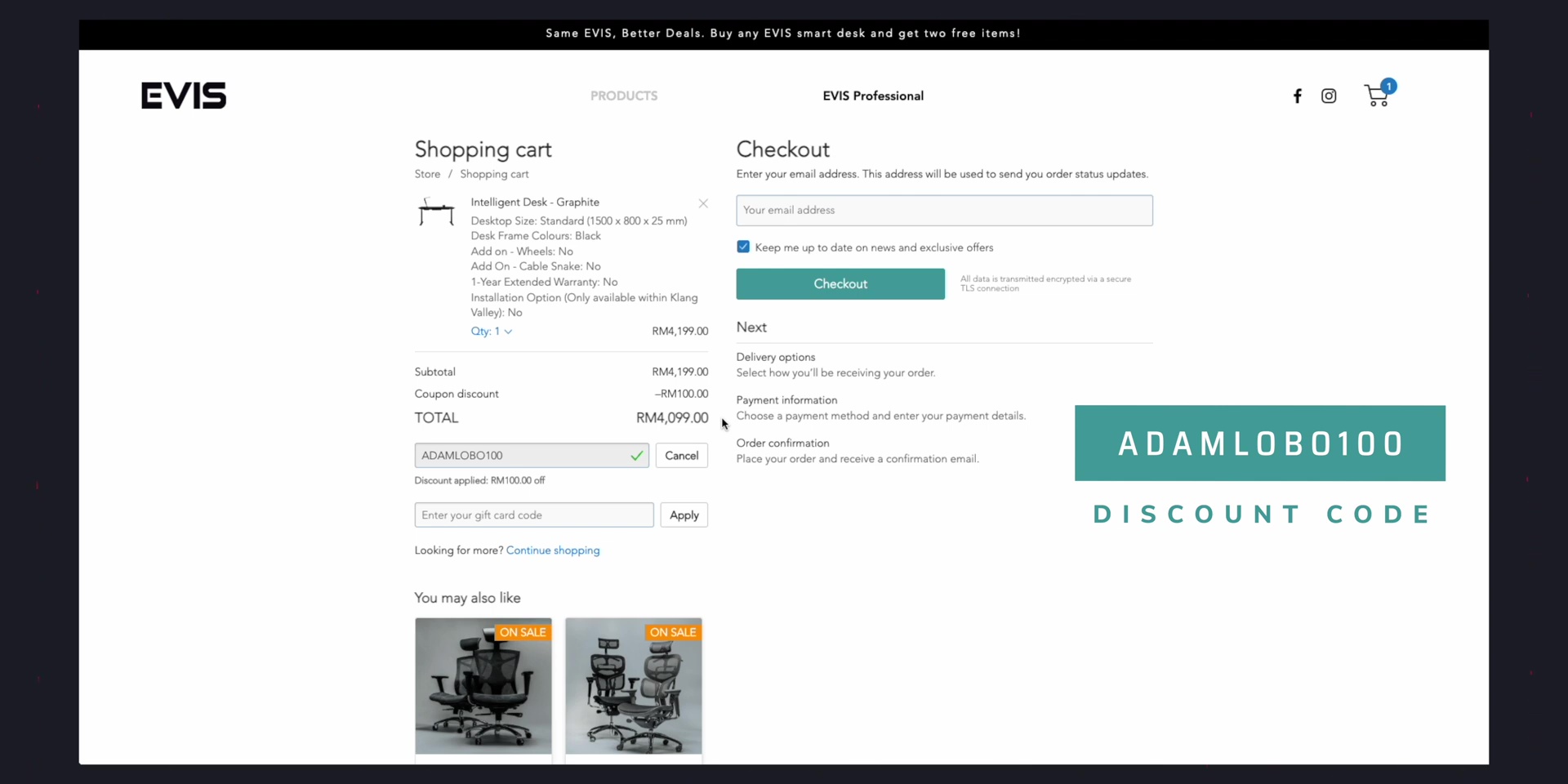This screenshot has width=1568, height=784.
Task: Open the Instagram icon link
Action: click(1329, 96)
